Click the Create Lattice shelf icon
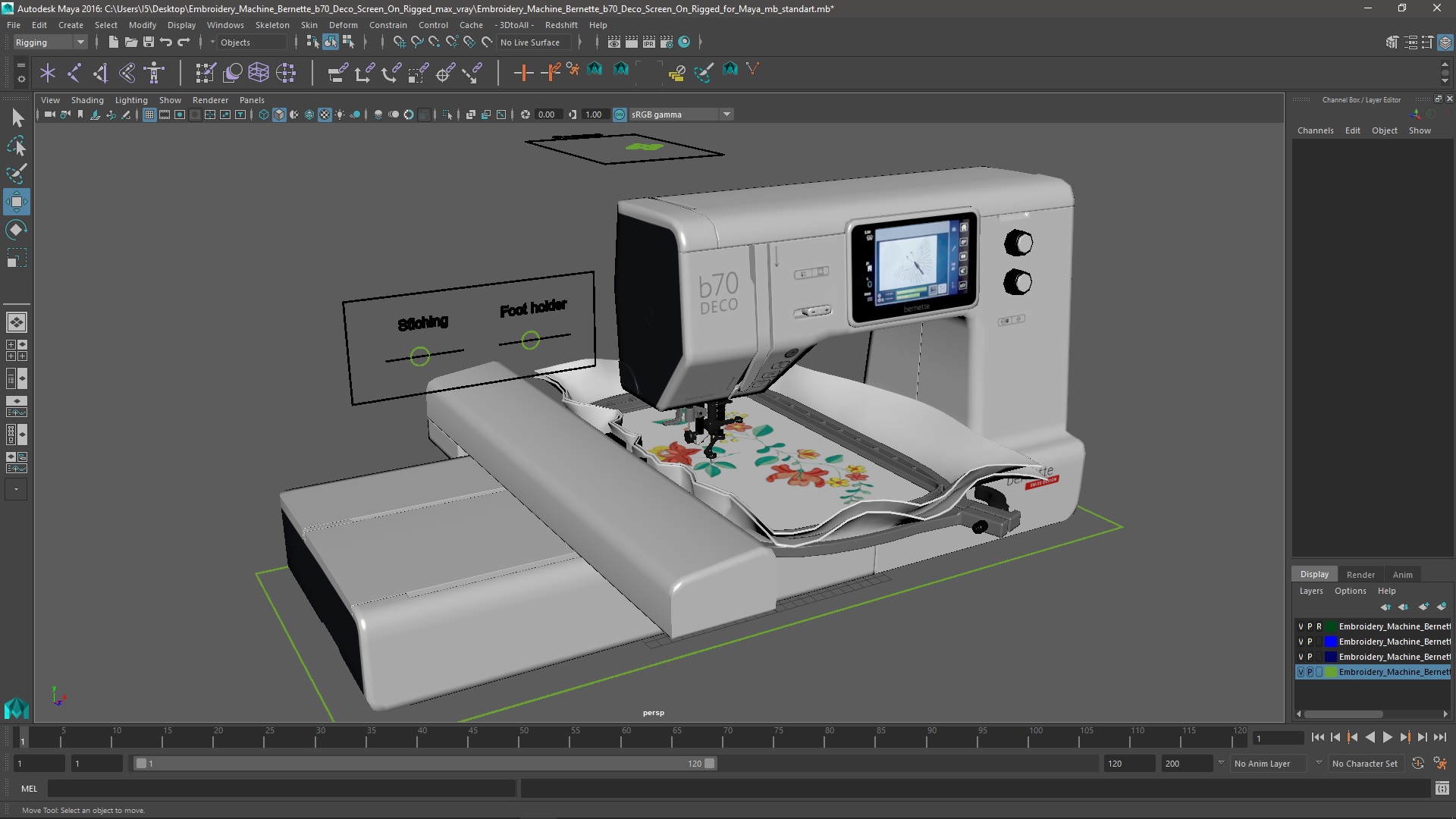 pos(259,73)
